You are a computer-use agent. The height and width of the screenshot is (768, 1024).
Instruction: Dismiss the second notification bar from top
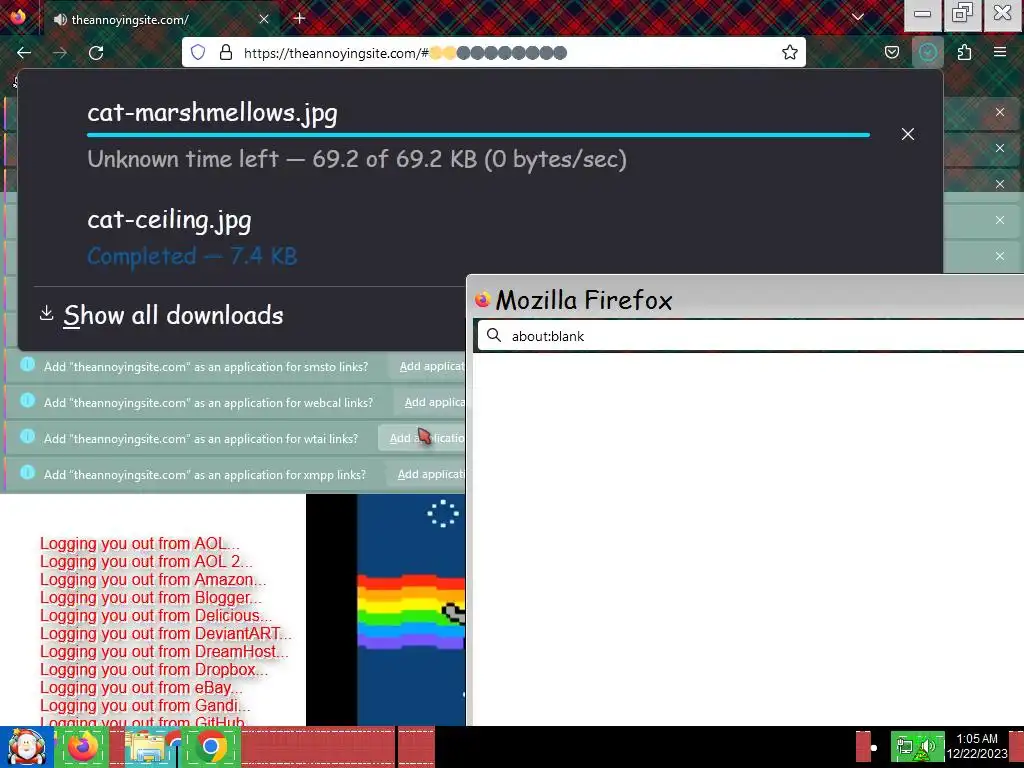click(1000, 148)
